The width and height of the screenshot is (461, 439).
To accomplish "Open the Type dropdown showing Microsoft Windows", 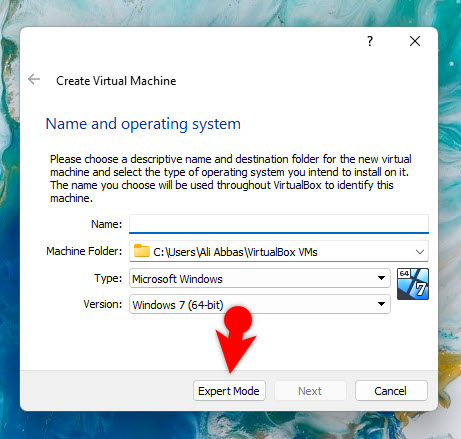I will coord(260,278).
